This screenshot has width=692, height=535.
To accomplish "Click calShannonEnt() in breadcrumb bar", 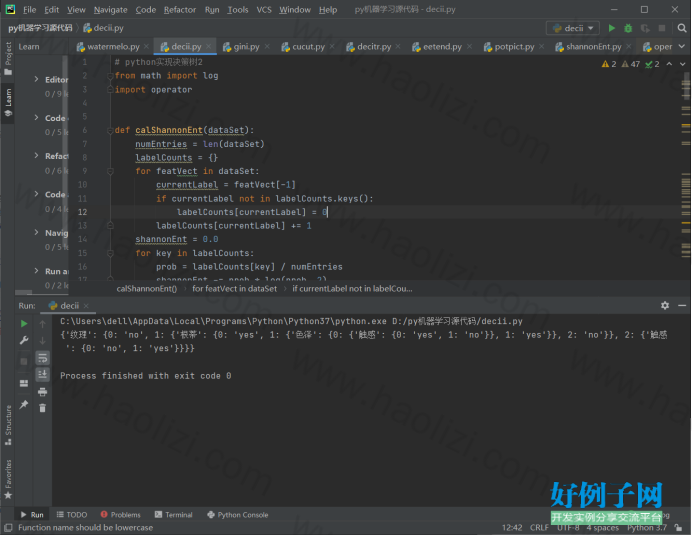I will (147, 289).
